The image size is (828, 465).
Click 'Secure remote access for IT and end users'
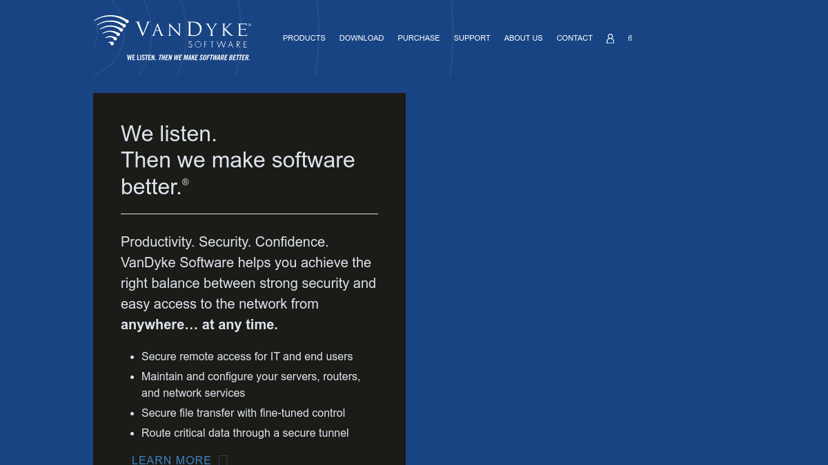[247, 356]
